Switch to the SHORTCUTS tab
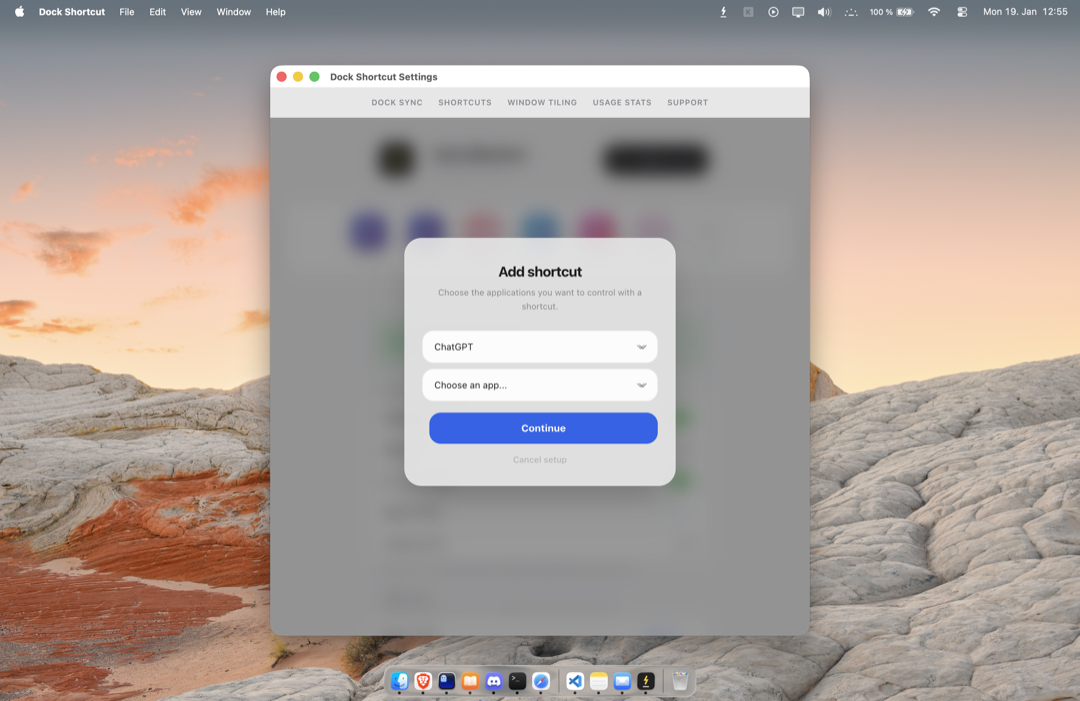 464,102
